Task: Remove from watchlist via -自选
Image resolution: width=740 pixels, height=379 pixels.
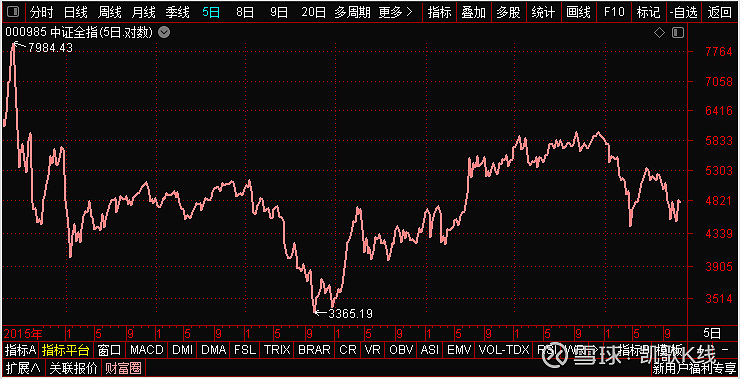Action: [x=683, y=12]
